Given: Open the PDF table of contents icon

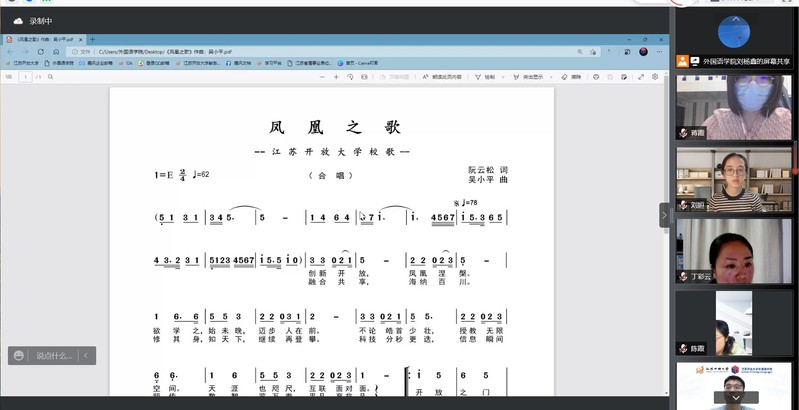Looking at the screenshot, I should [x=9, y=77].
